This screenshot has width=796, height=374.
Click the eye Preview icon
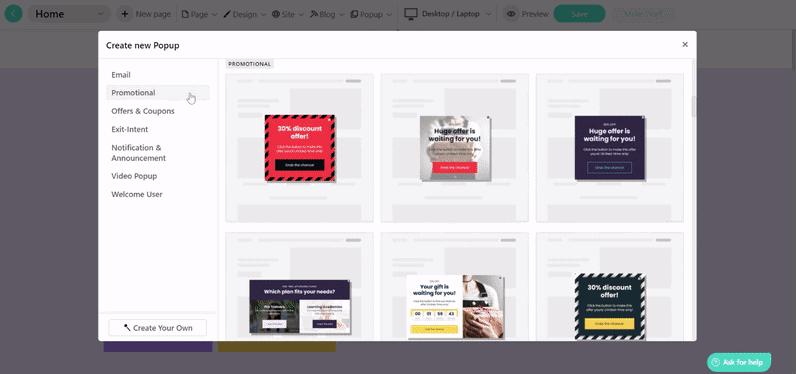coord(511,14)
